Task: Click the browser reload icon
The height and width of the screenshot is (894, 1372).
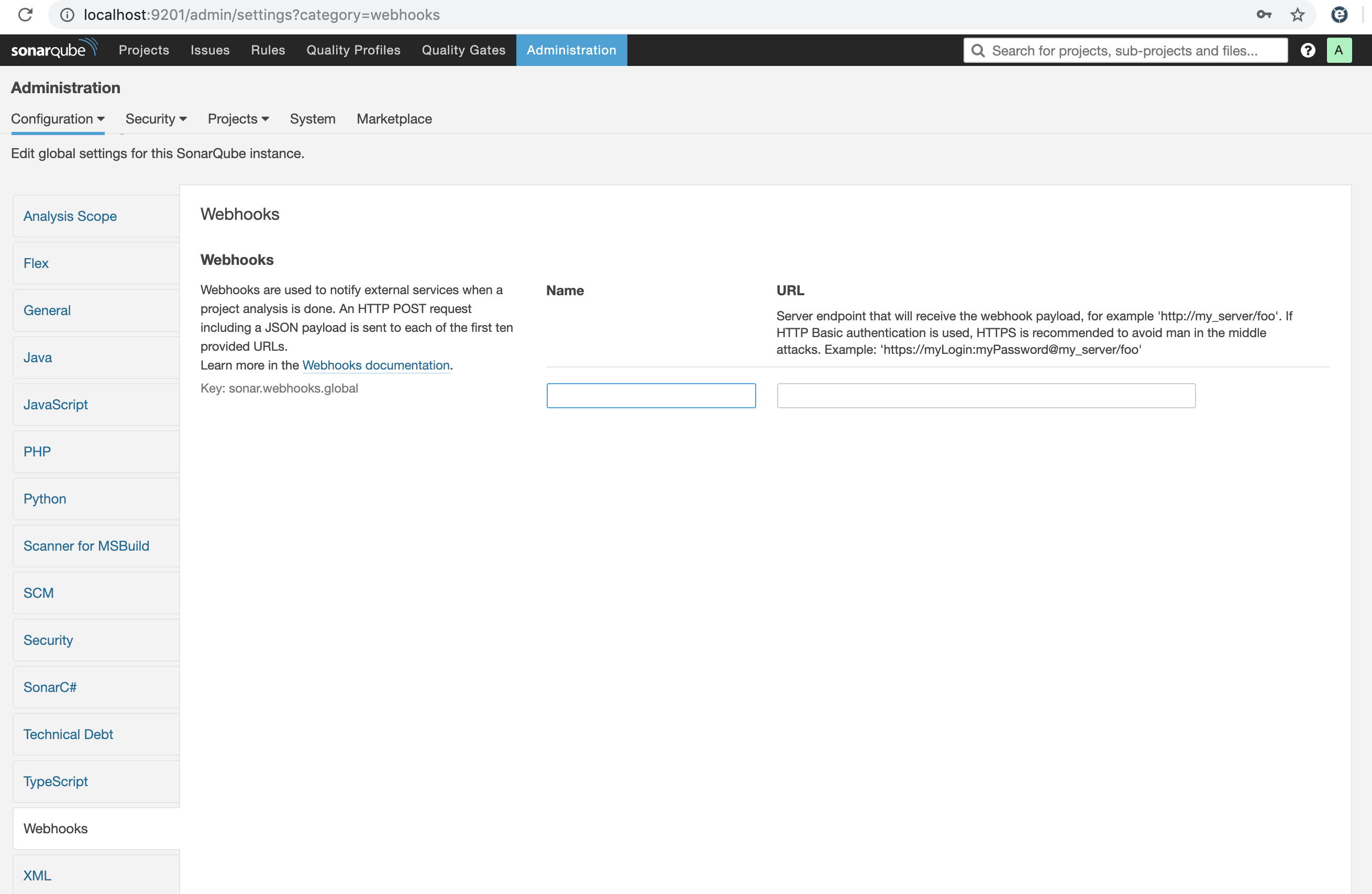Action: (x=25, y=15)
